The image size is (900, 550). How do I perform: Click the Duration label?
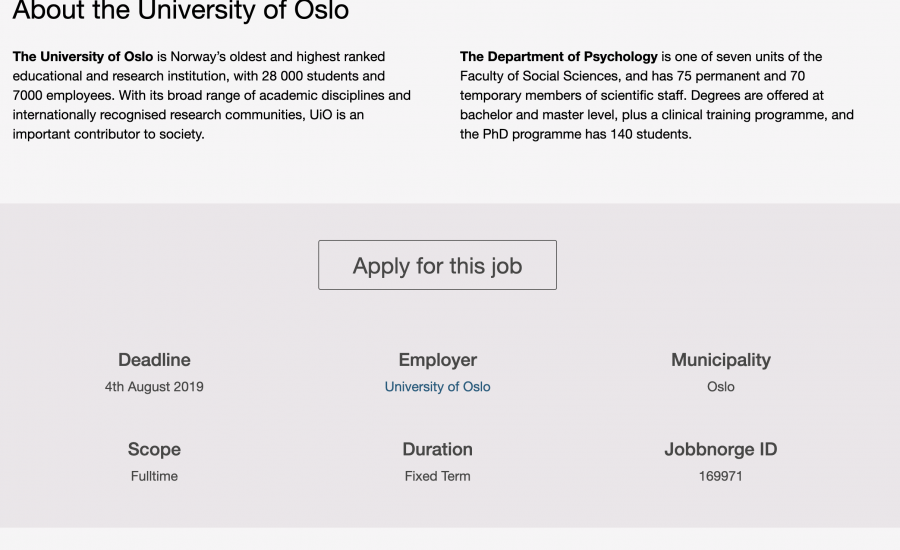pyautogui.click(x=437, y=450)
